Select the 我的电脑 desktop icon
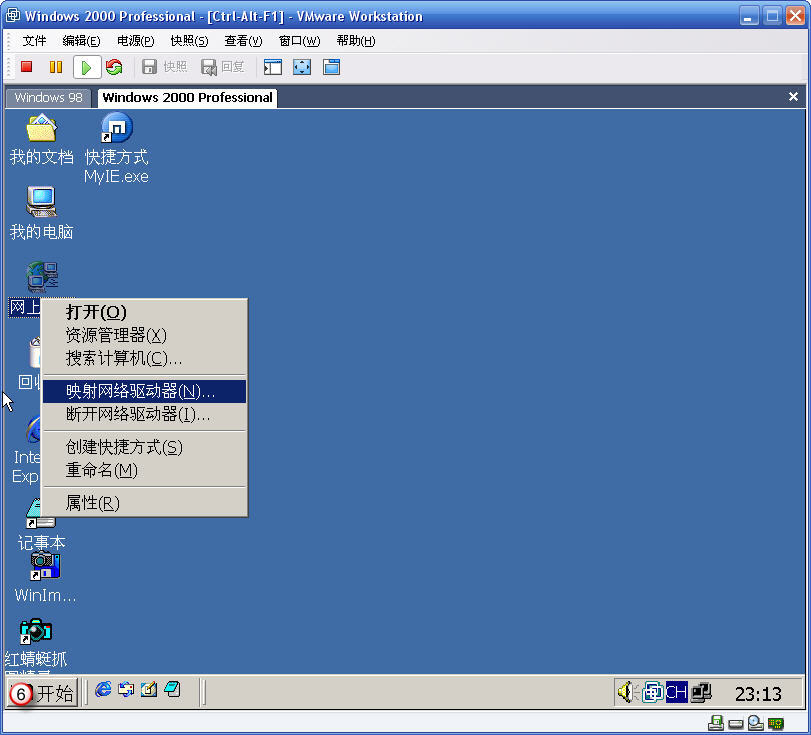 coord(41,213)
